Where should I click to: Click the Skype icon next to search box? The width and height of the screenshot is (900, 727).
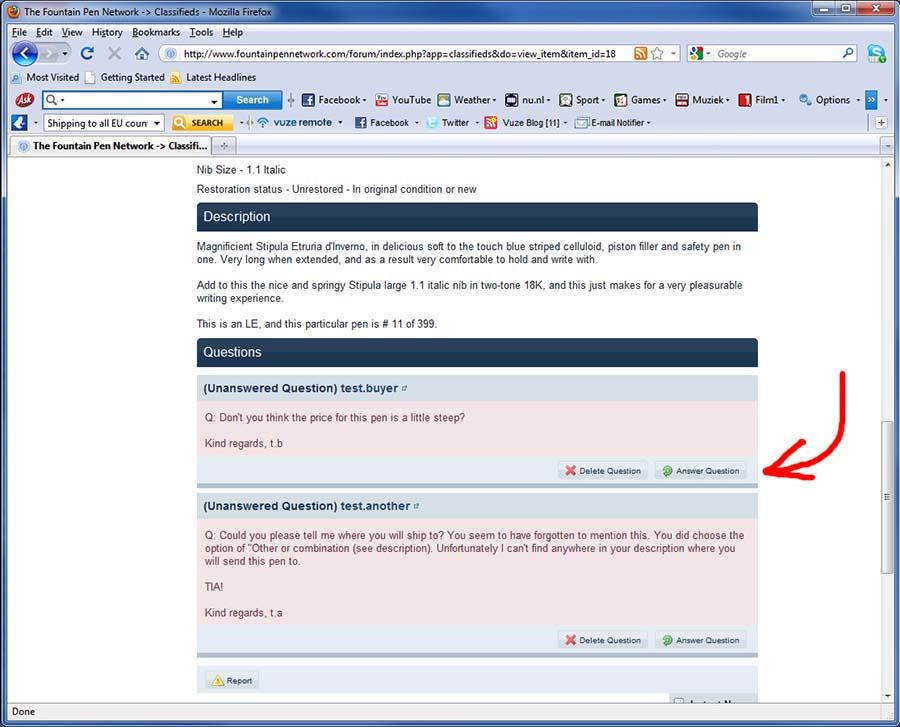pos(876,53)
